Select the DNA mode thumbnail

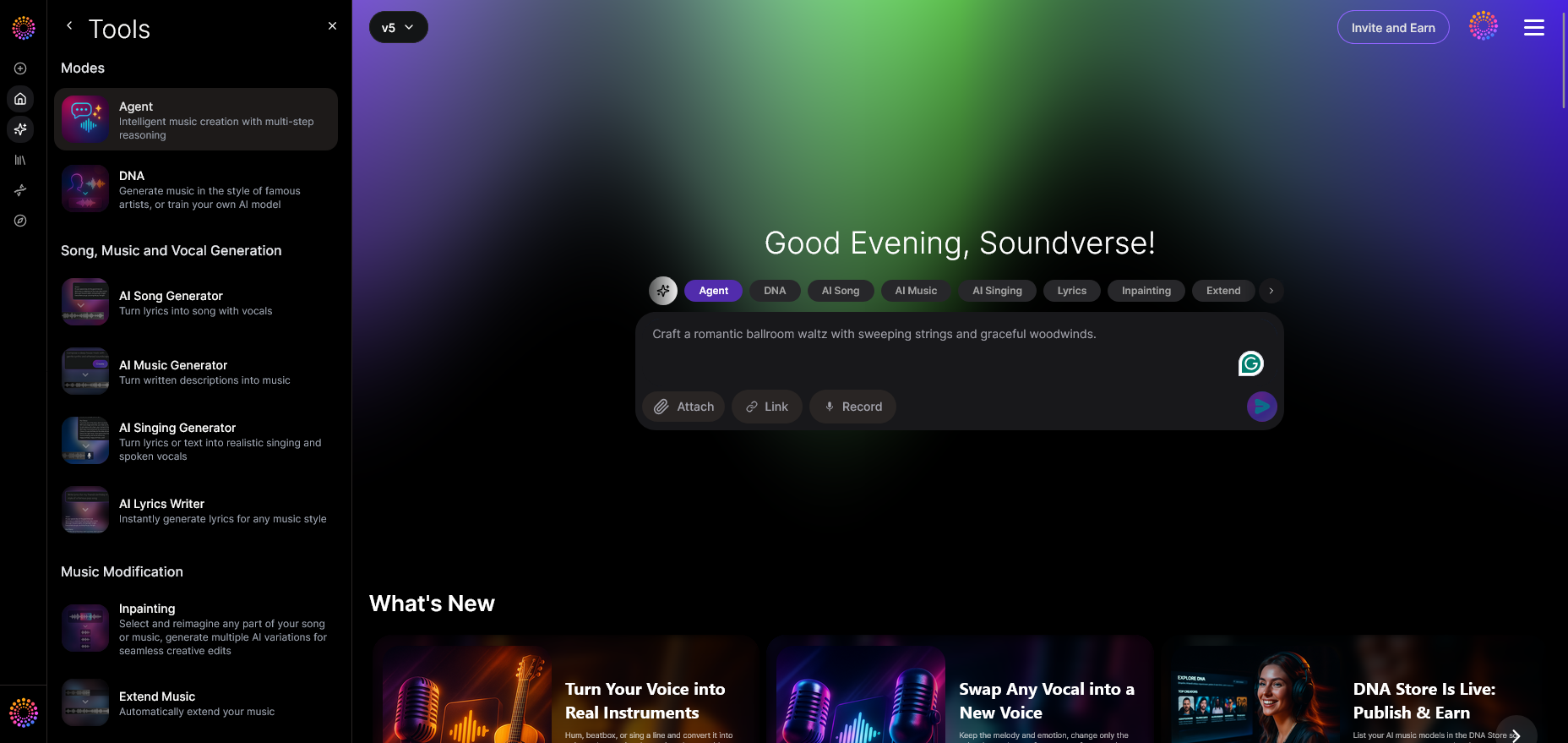(x=85, y=188)
